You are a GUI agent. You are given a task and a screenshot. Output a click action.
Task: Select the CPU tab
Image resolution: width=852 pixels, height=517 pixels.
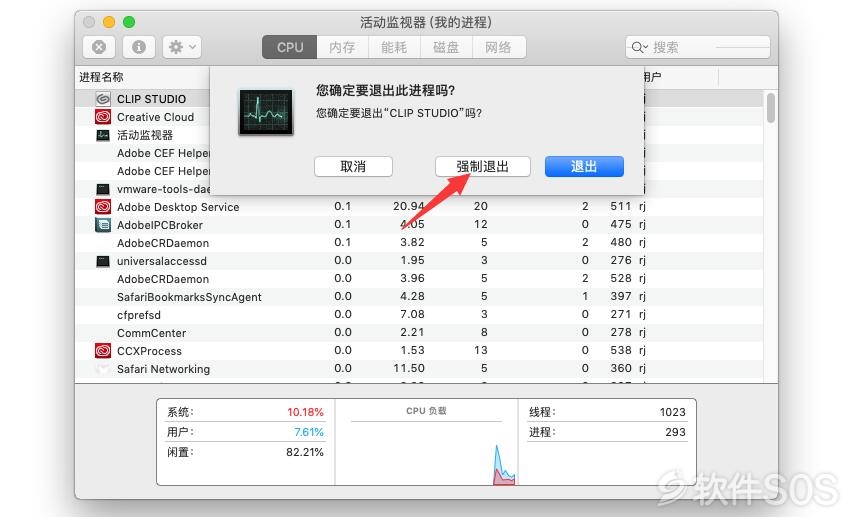(290, 47)
